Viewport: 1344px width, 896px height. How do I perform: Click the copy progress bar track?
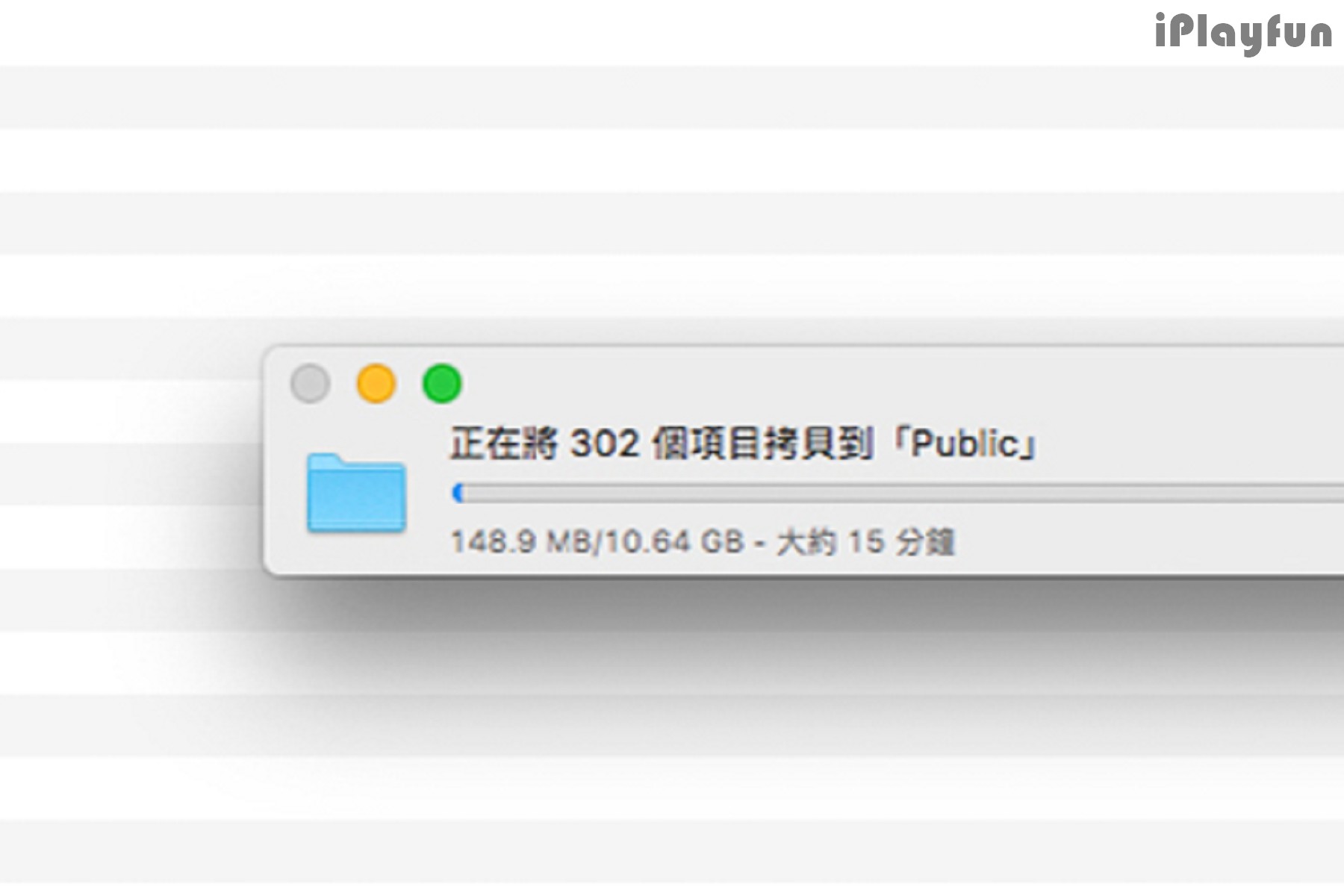898,493
